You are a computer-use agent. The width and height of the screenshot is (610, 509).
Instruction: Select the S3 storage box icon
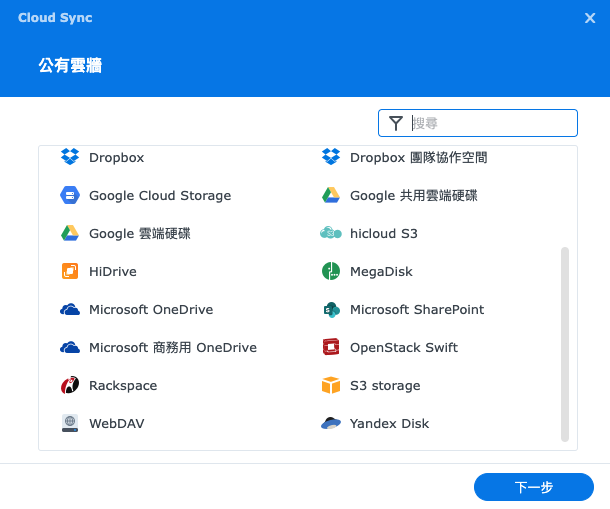331,385
